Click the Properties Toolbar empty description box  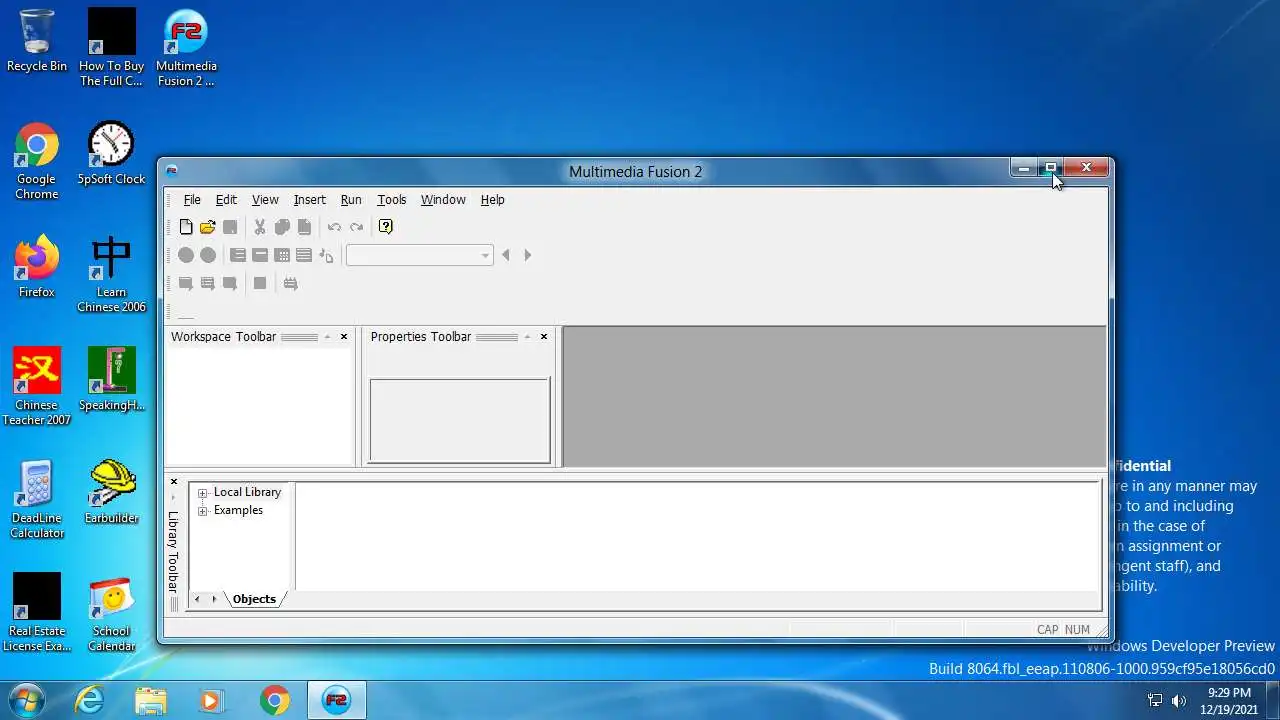[460, 420]
